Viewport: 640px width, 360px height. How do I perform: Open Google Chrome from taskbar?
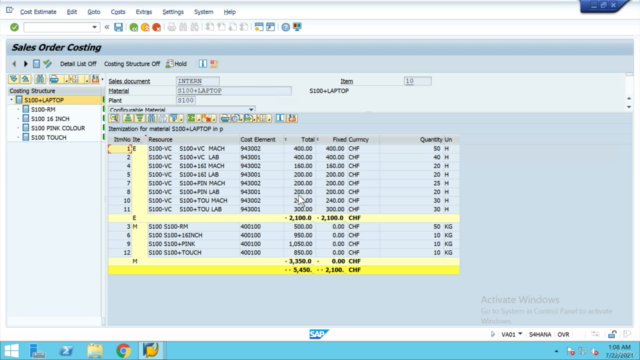pos(123,351)
